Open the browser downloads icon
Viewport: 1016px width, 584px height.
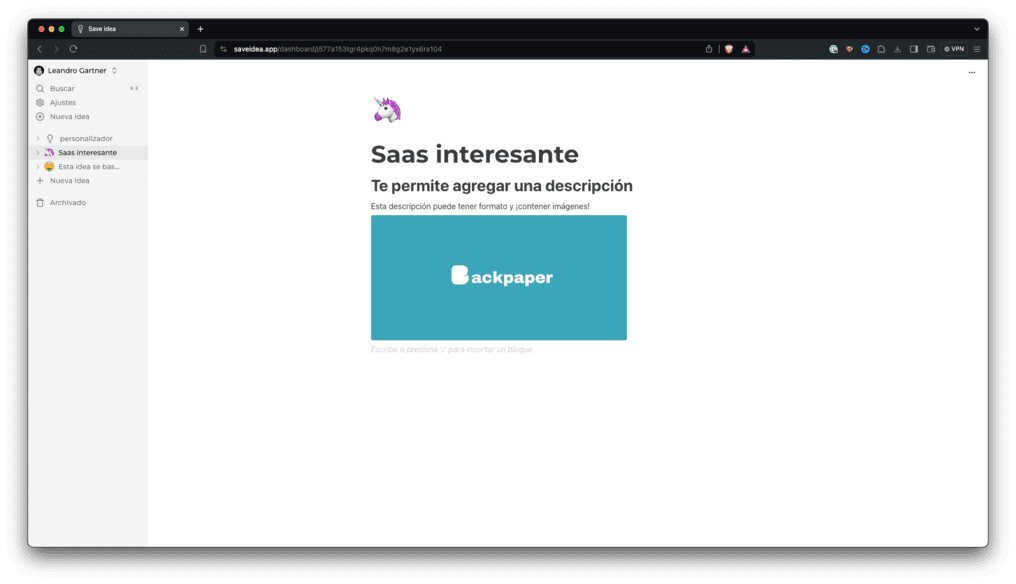pos(897,48)
